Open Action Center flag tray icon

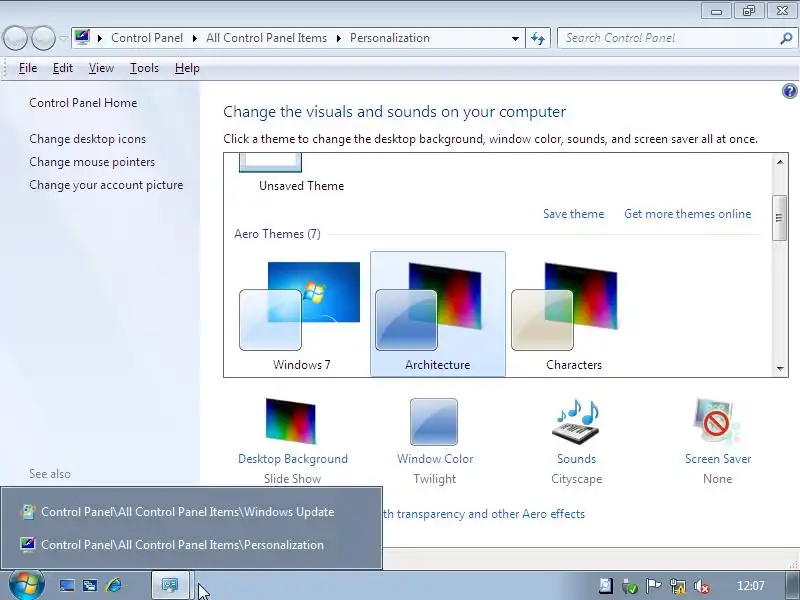click(x=653, y=586)
